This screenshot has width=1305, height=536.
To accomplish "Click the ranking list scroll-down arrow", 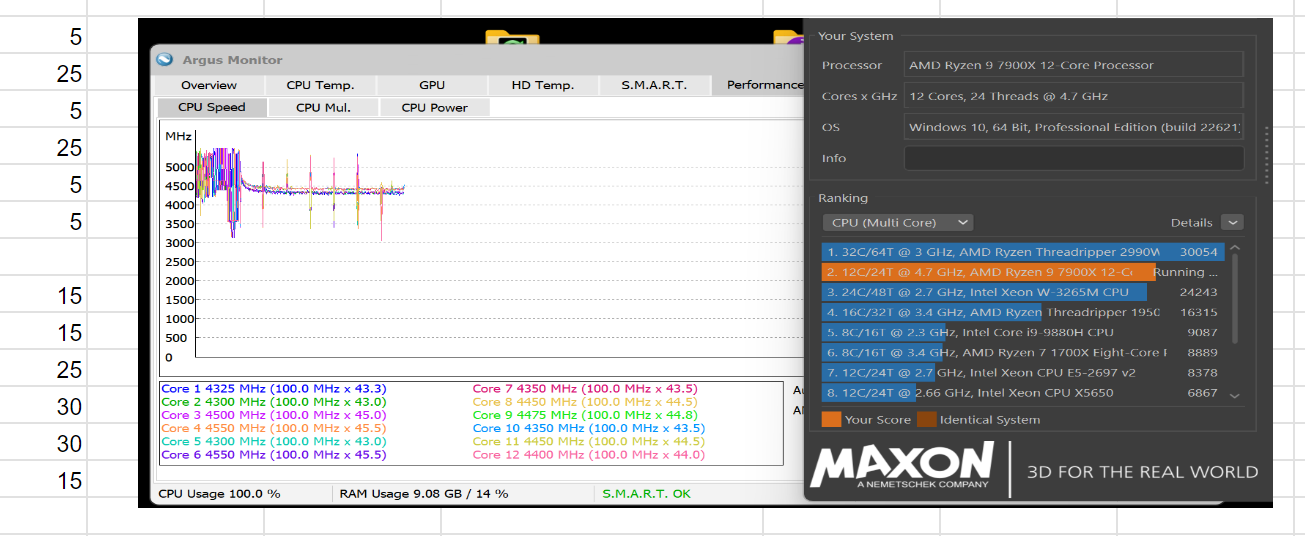I will [1235, 396].
